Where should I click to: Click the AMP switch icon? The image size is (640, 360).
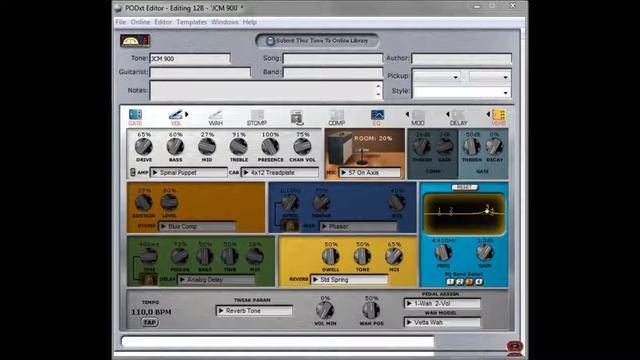tap(133, 172)
